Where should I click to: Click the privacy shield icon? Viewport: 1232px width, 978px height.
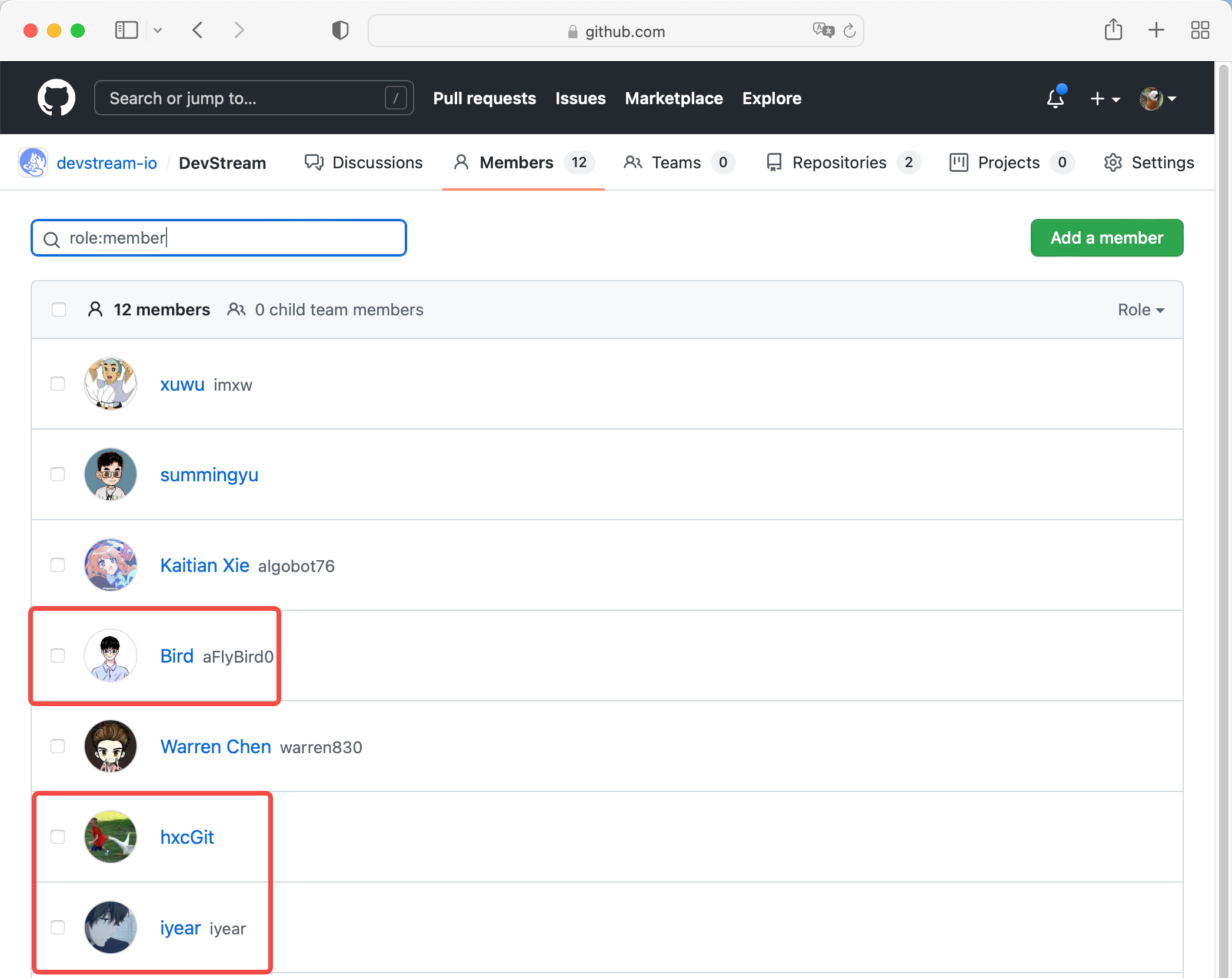point(340,30)
